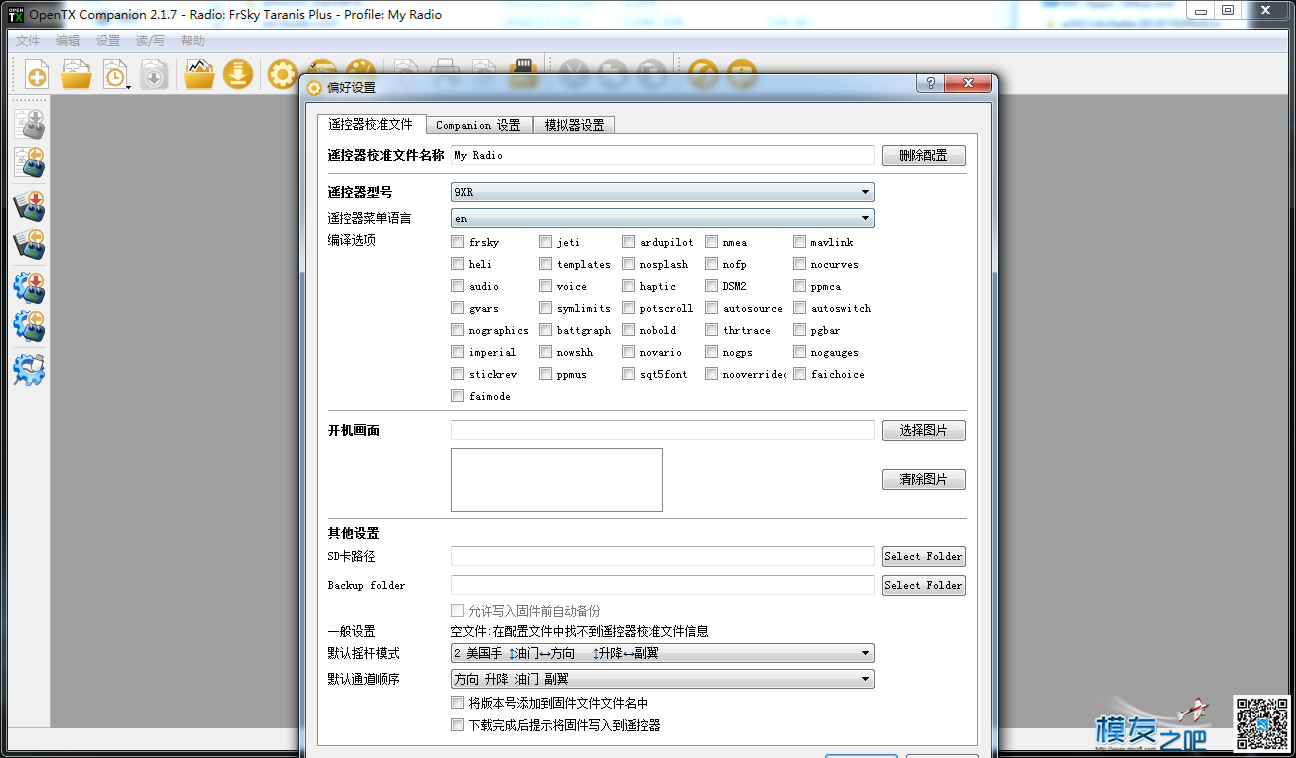Click Select Folder for SD卡路径

tap(924, 556)
